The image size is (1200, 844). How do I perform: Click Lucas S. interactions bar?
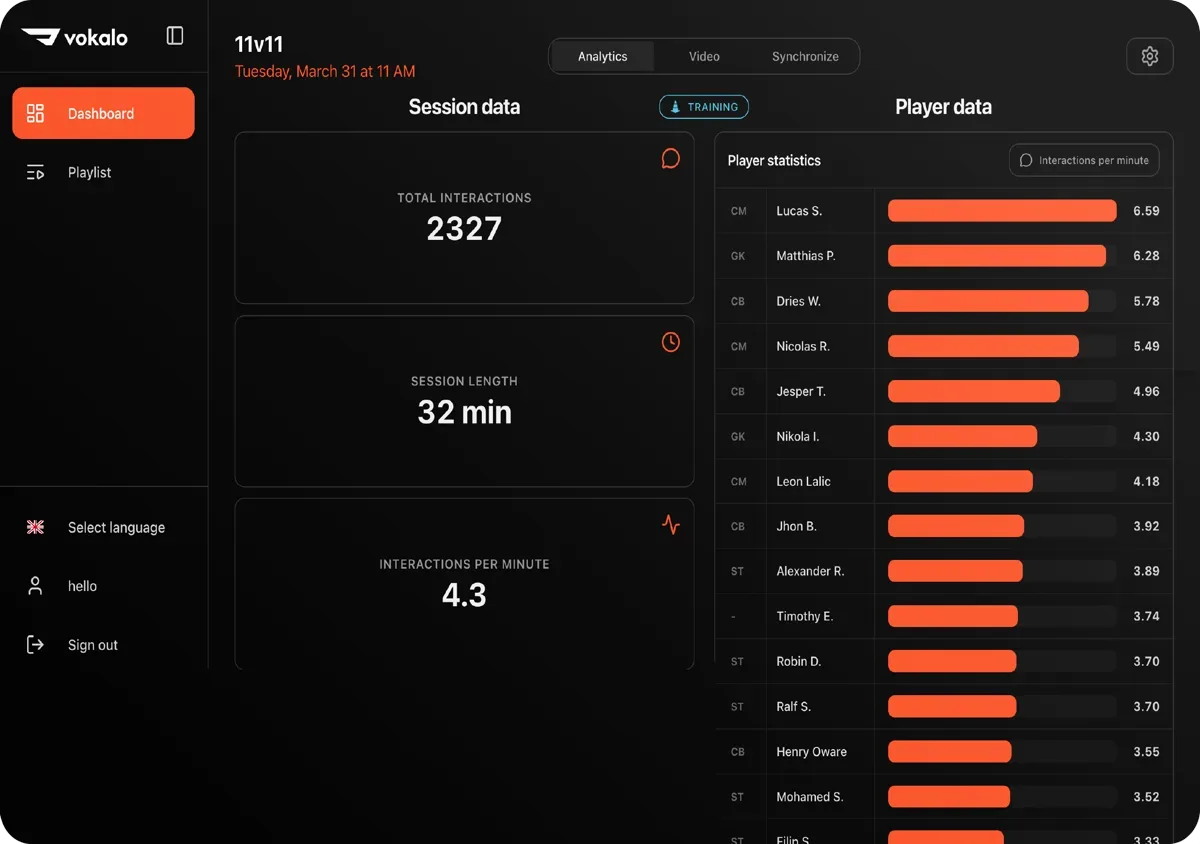[1002, 211]
